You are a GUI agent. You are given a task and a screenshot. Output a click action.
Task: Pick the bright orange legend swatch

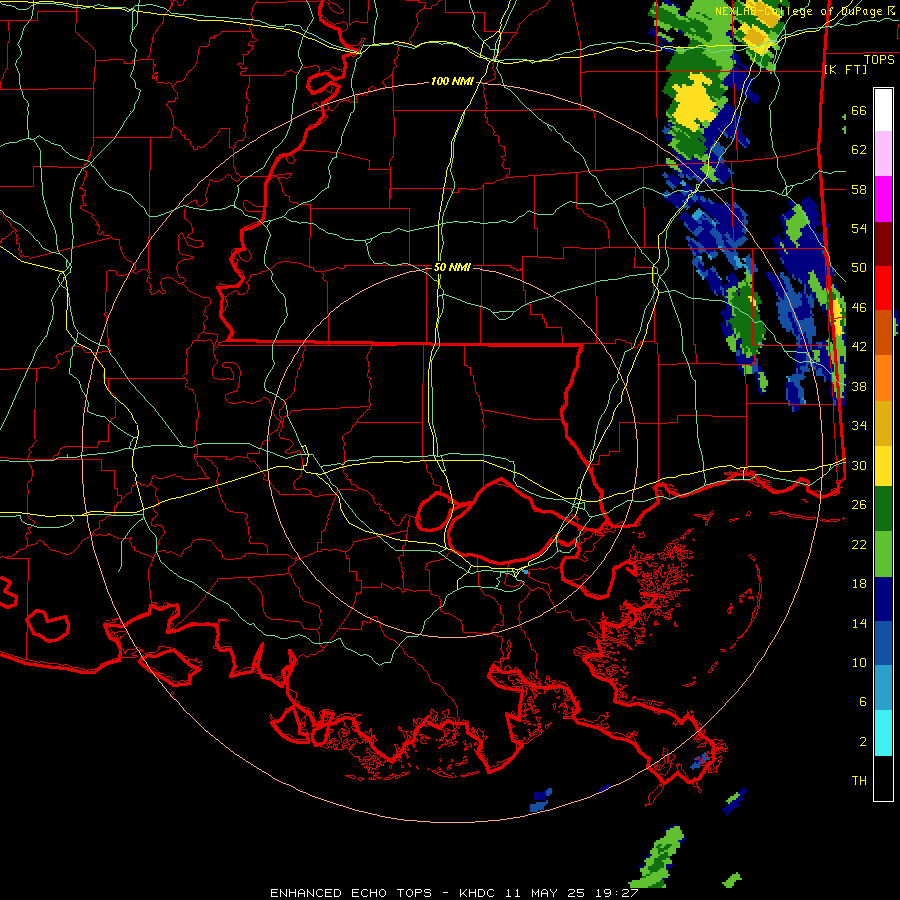883,378
